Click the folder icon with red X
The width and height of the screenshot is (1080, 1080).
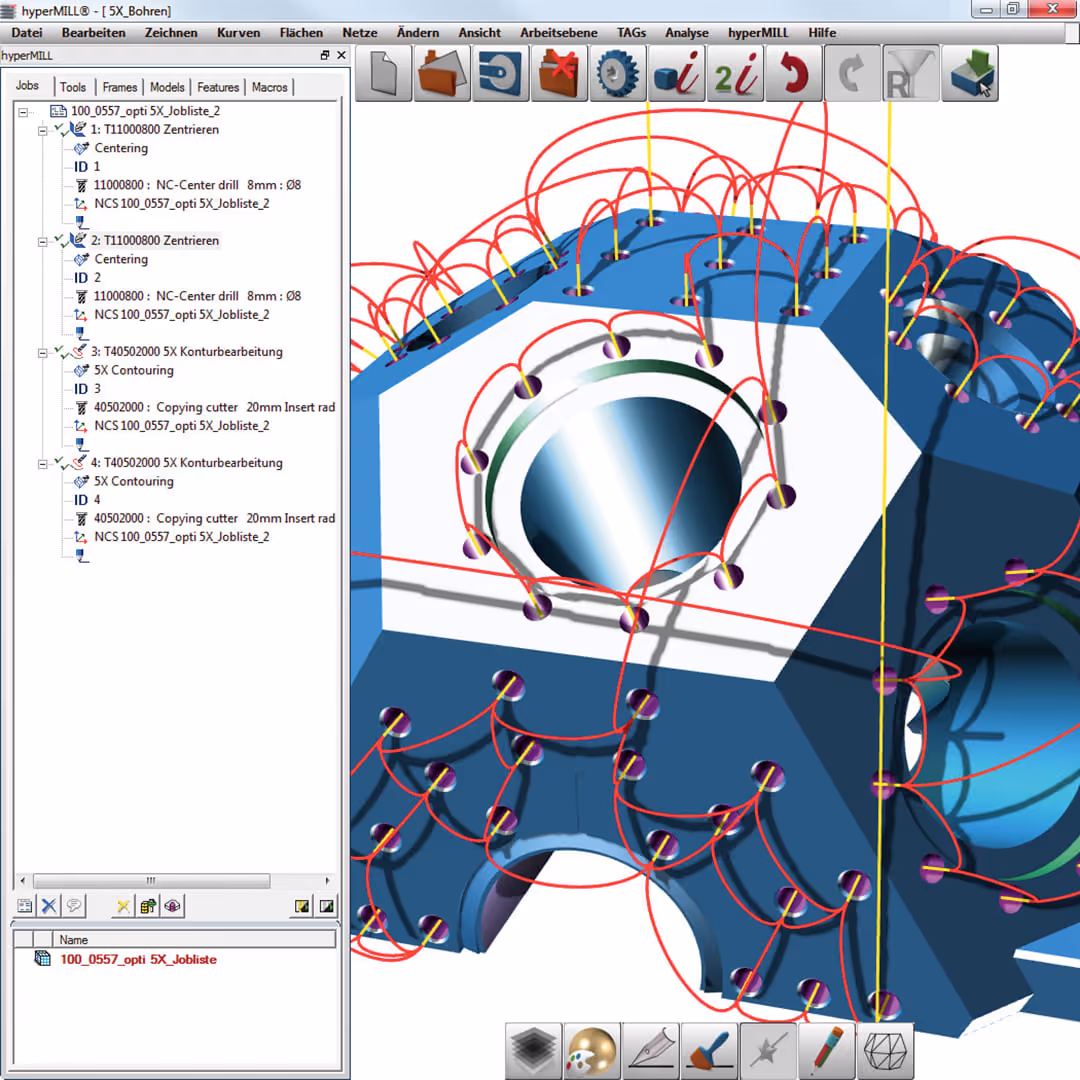559,73
